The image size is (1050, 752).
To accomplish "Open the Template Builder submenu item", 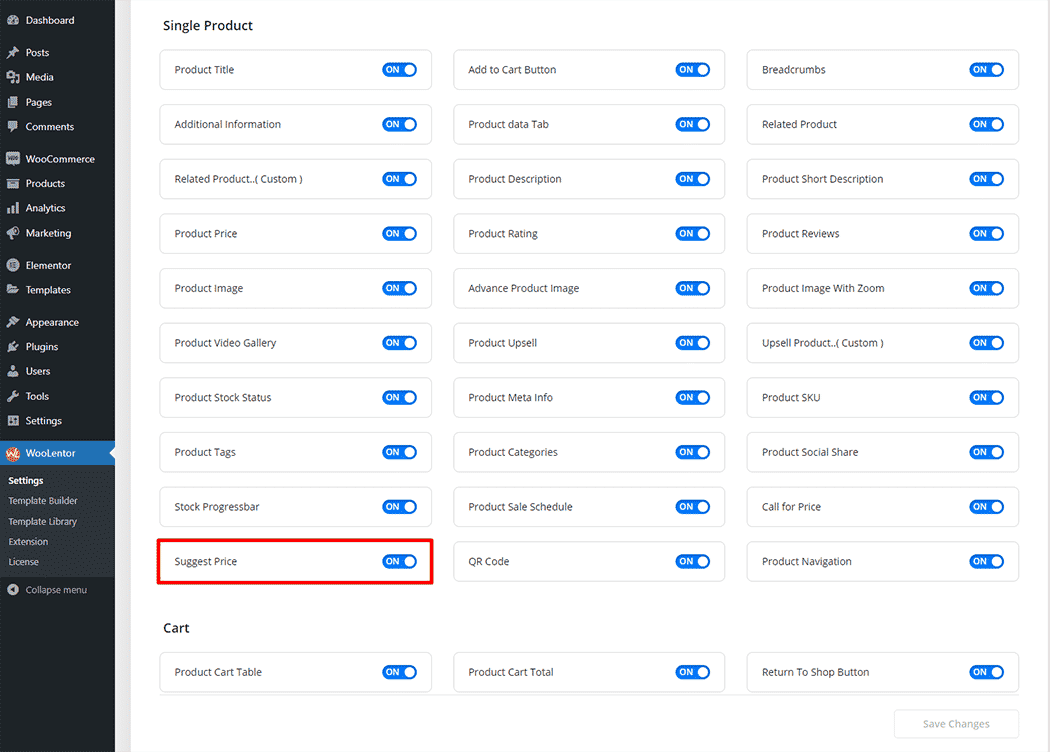I will pyautogui.click(x=43, y=501).
